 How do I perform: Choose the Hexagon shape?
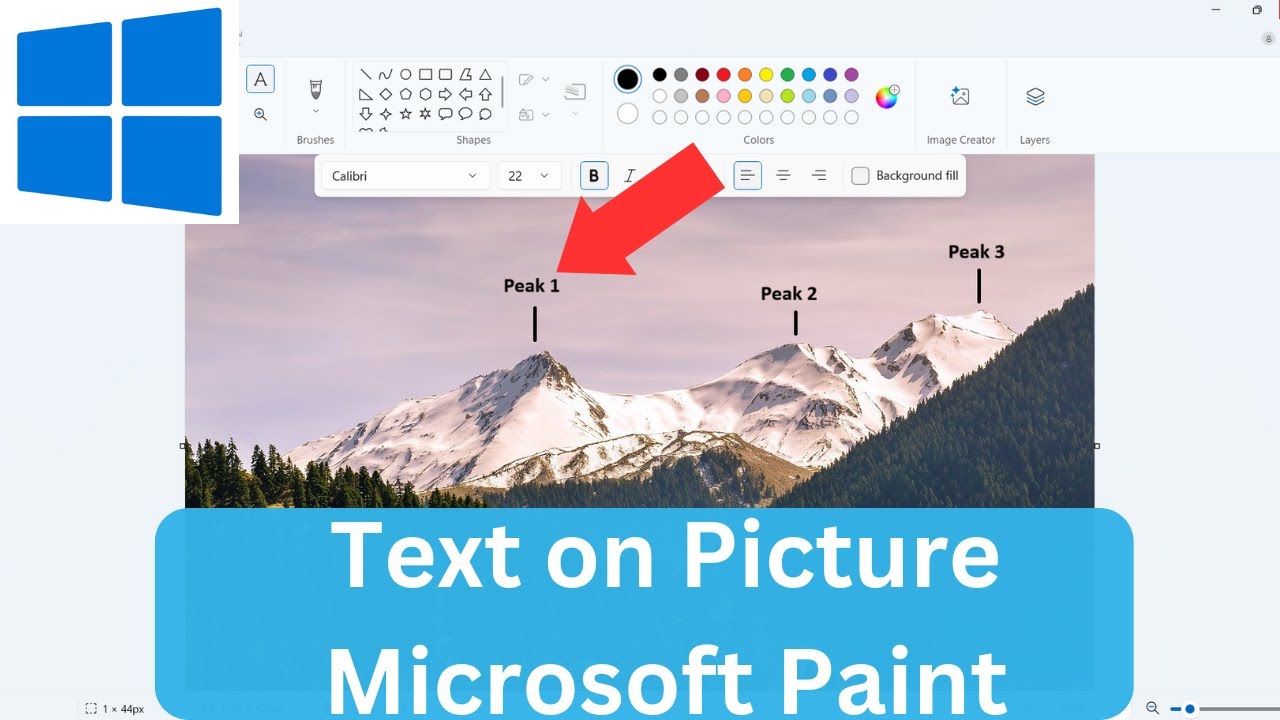pyautogui.click(x=426, y=94)
